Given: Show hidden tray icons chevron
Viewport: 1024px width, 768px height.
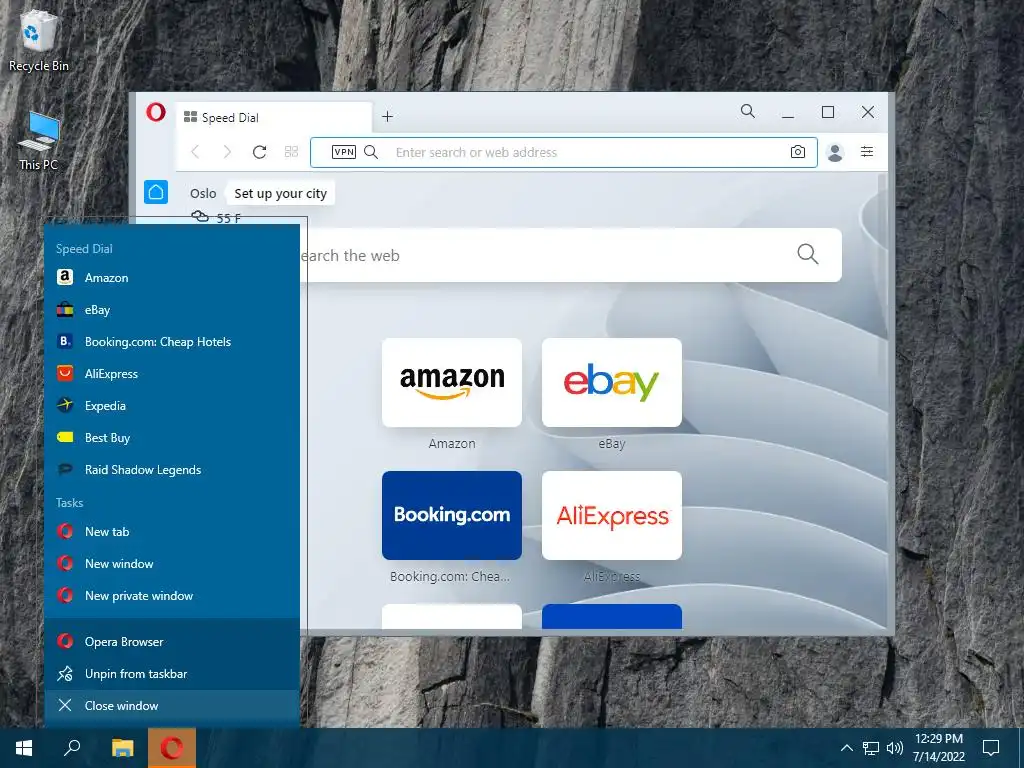Looking at the screenshot, I should point(846,748).
